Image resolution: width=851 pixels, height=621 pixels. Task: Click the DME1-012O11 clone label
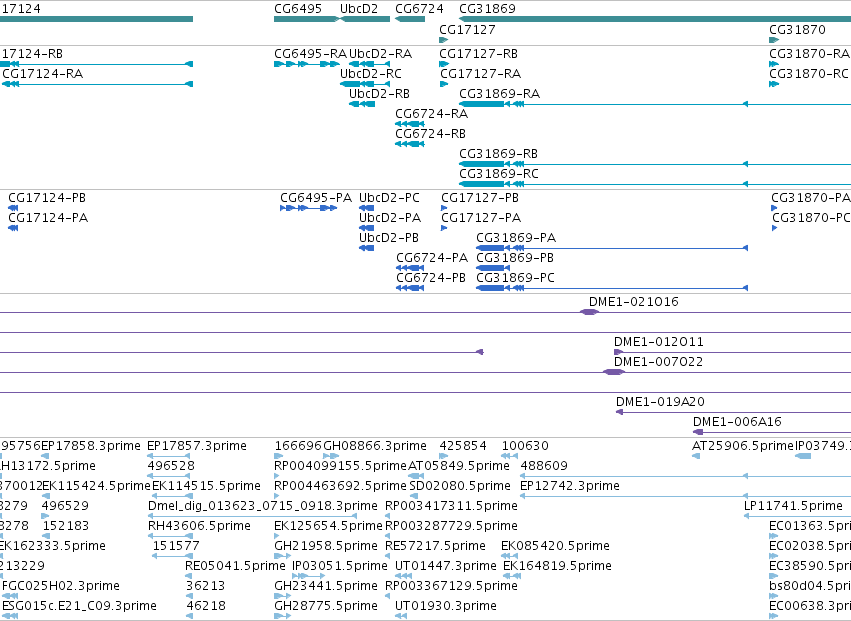point(659,343)
